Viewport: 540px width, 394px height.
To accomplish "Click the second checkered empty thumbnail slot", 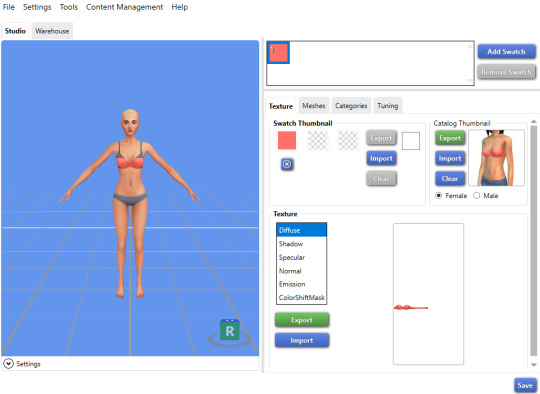I will tap(348, 140).
